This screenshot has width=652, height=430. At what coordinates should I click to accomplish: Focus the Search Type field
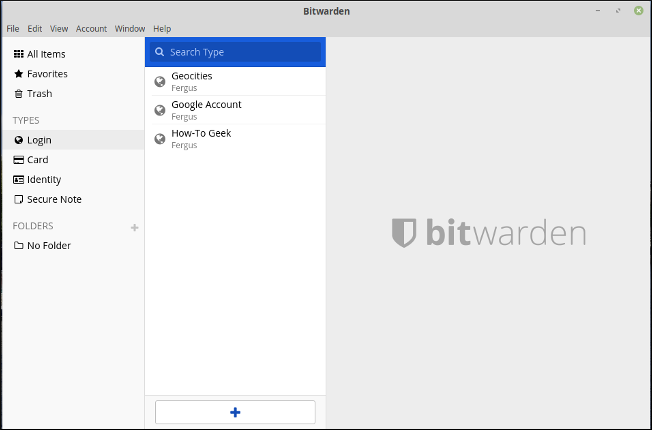click(x=235, y=52)
